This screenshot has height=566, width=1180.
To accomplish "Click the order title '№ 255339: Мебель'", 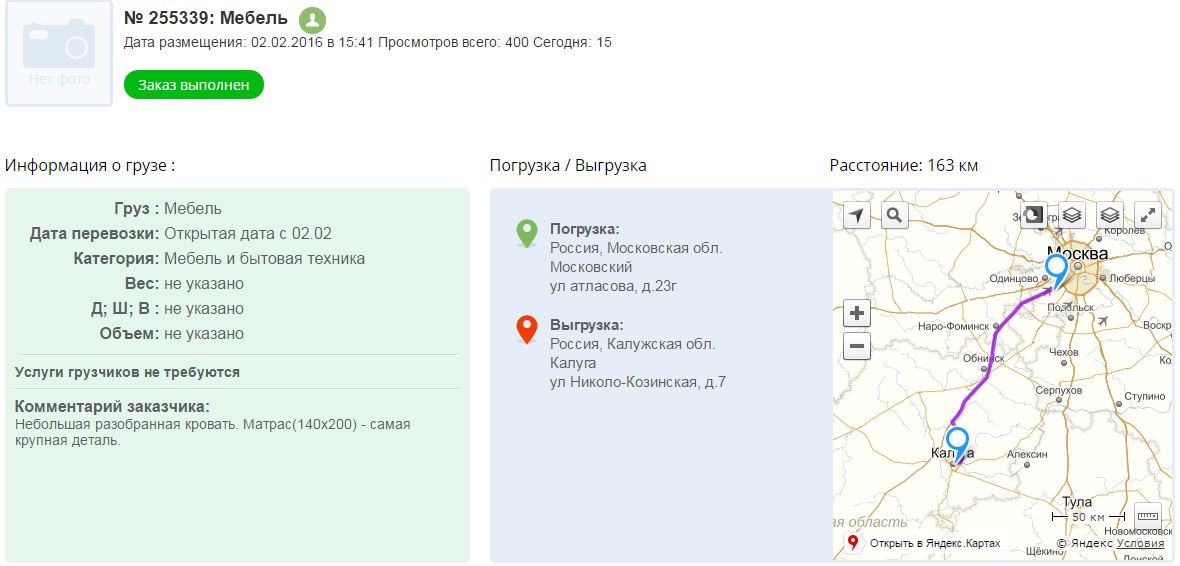I will (205, 18).
